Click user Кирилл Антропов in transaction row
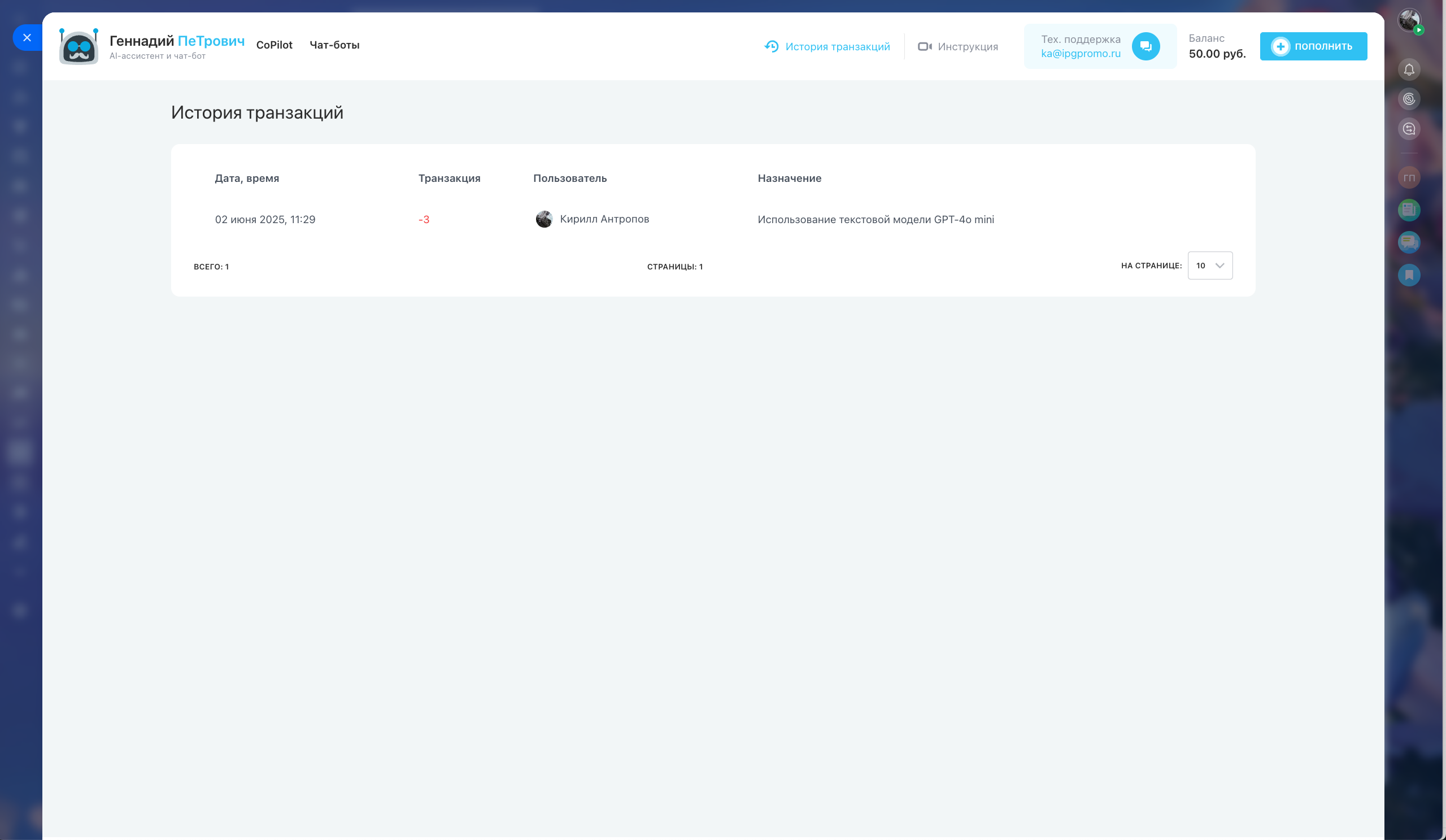The image size is (1446, 840). pos(604,219)
